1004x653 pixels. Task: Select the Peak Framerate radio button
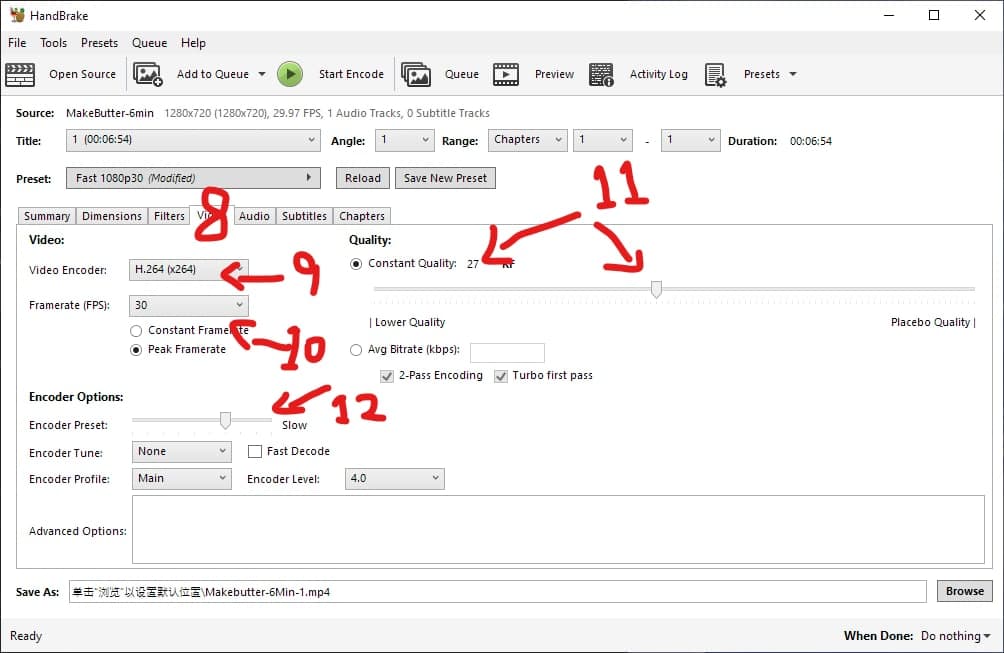coord(137,350)
